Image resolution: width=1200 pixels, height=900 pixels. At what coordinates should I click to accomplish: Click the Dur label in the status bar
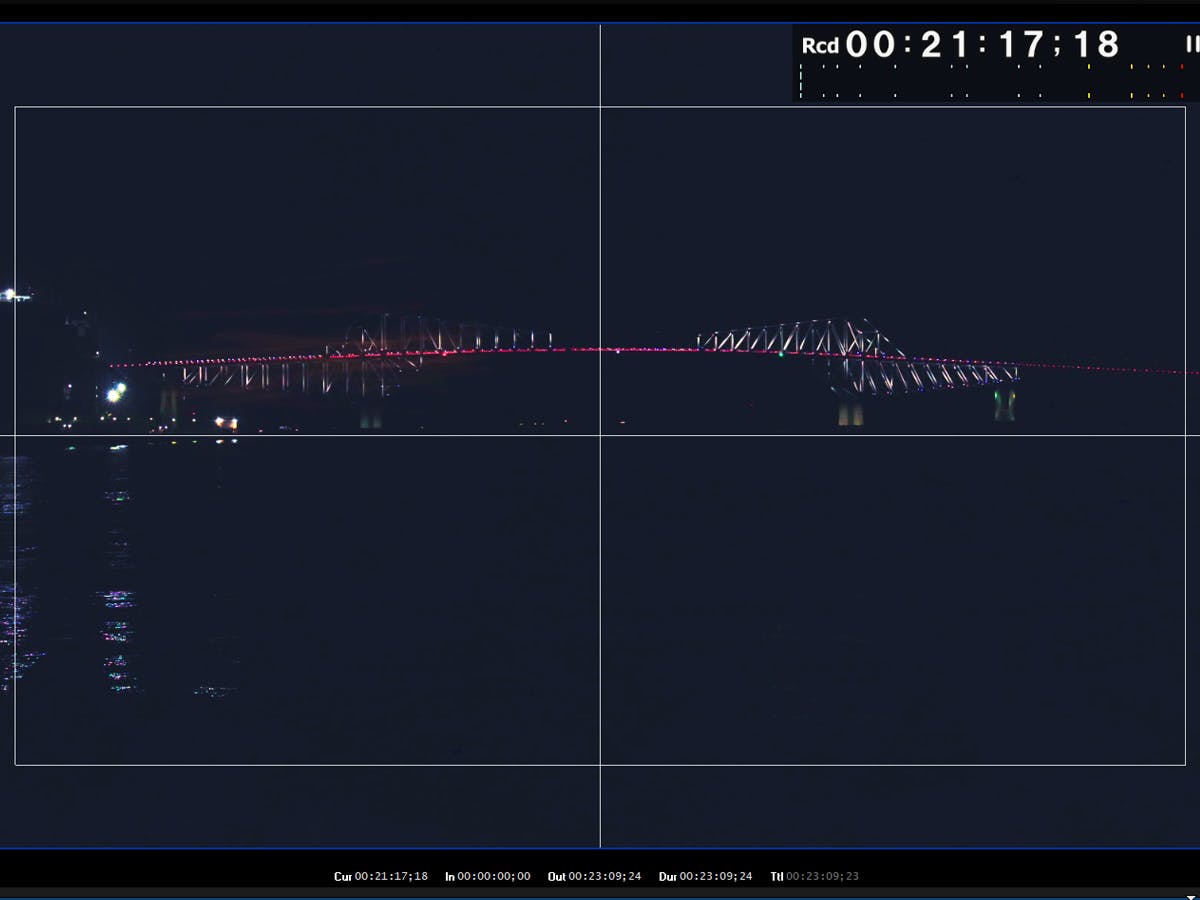tap(667, 877)
